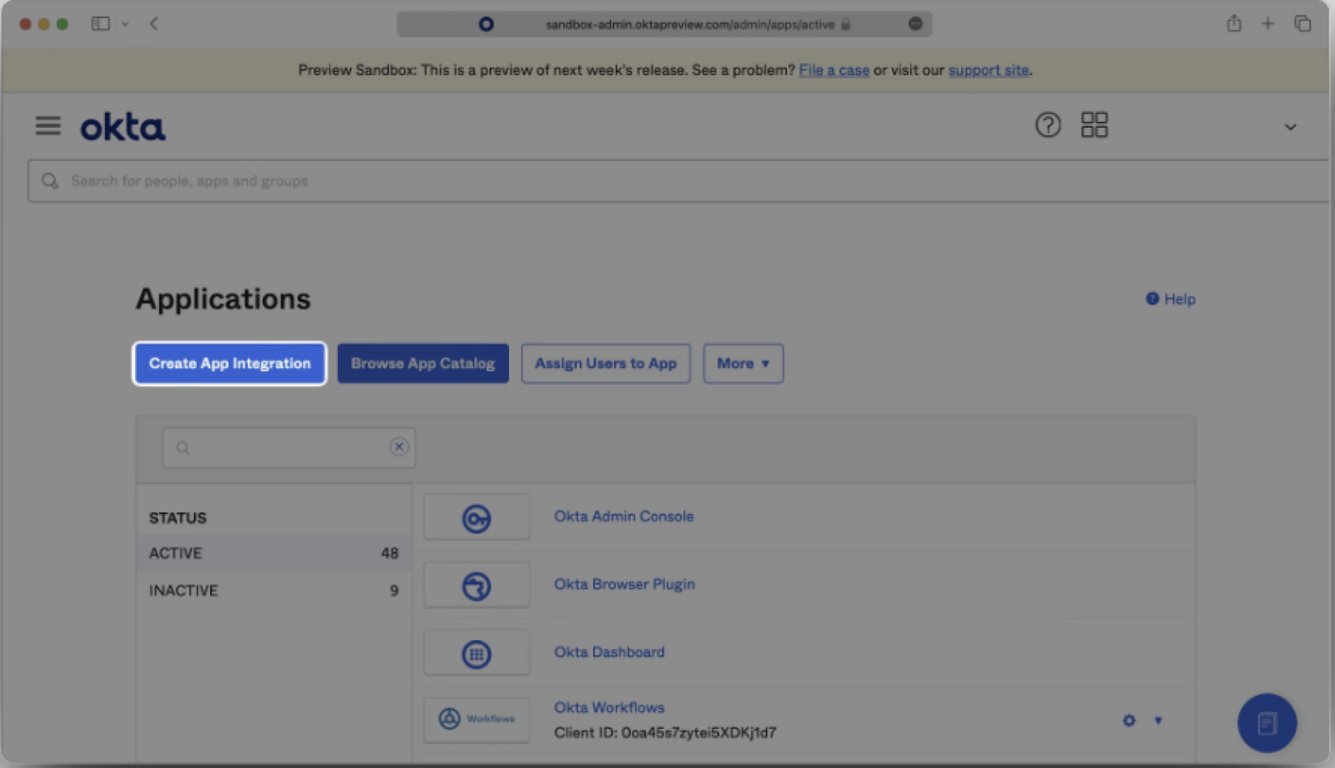This screenshot has width=1335, height=768.
Task: Filter by ACTIVE status
Action: pos(274,553)
